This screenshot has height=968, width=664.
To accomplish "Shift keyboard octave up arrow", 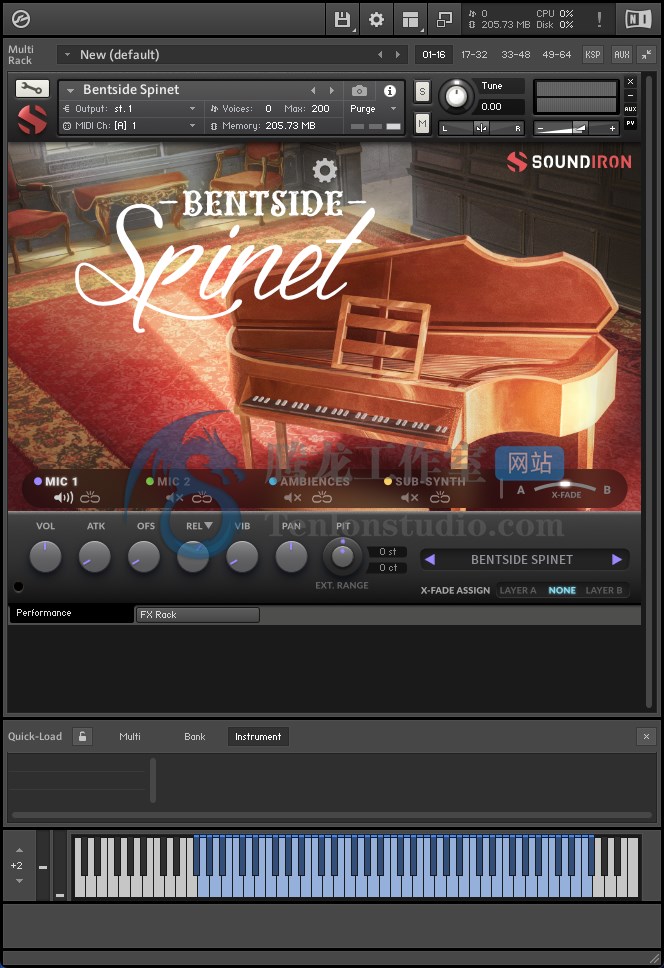I will (x=19, y=850).
